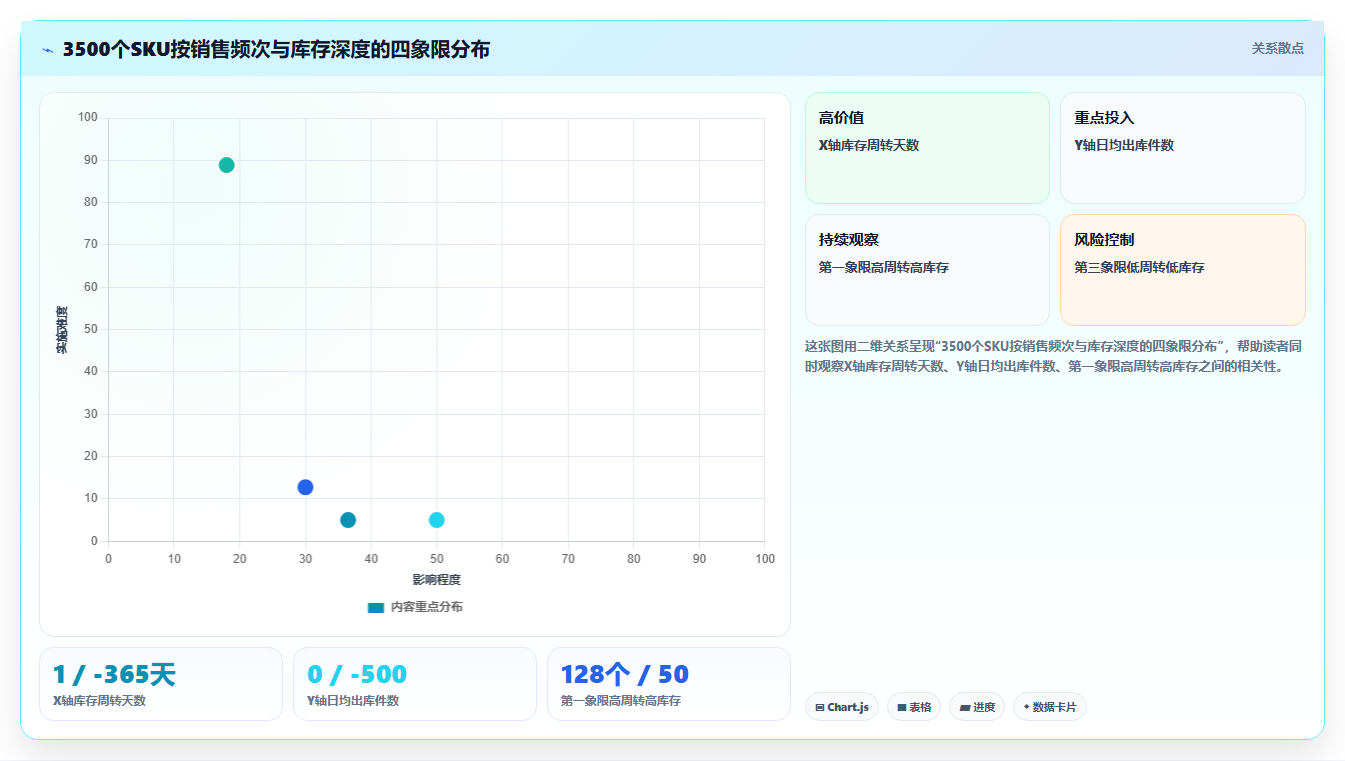
Task: Click the 关系散点 label in the header
Action: click(x=1278, y=48)
